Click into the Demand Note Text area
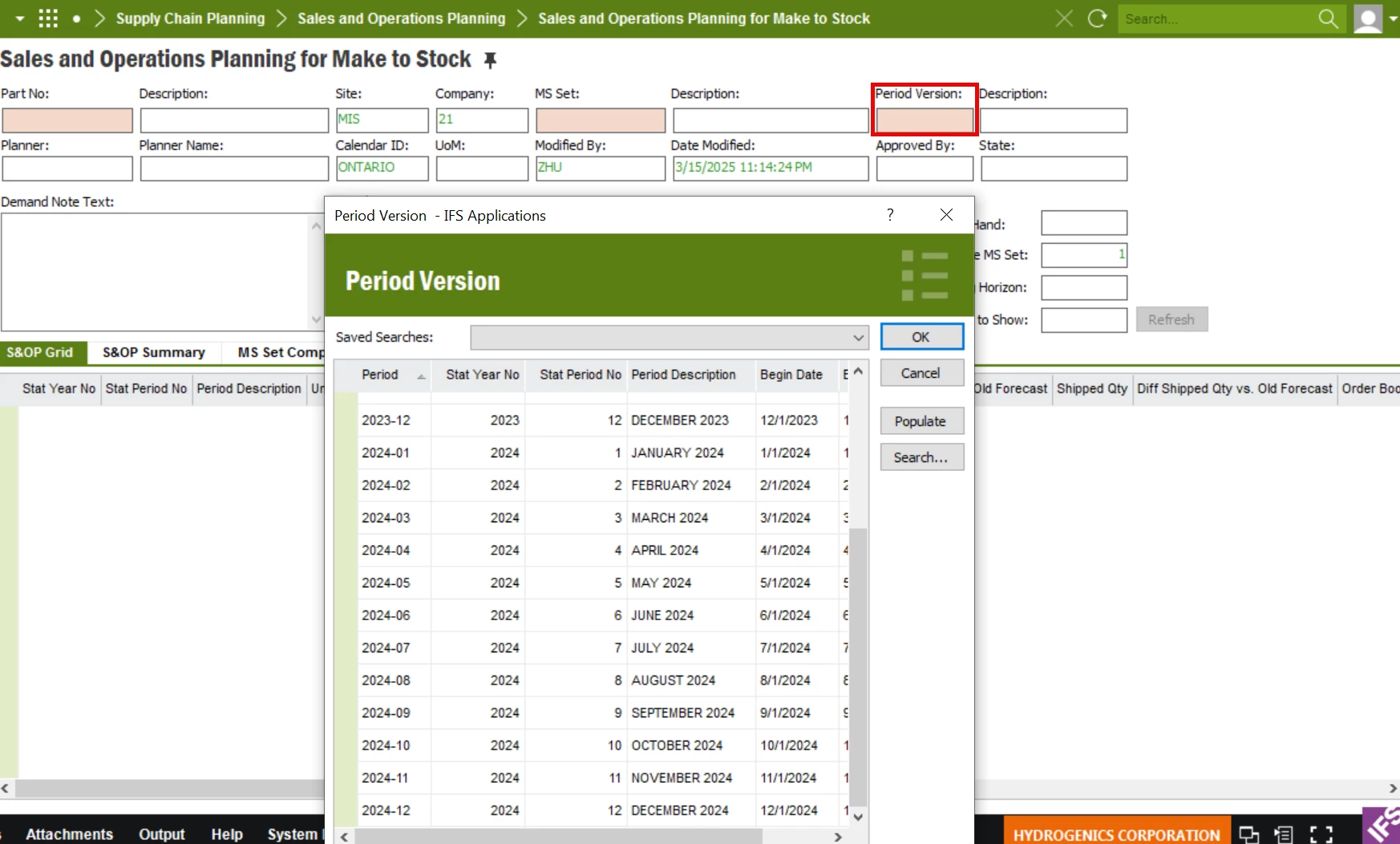The height and width of the screenshot is (844, 1400). click(156, 271)
